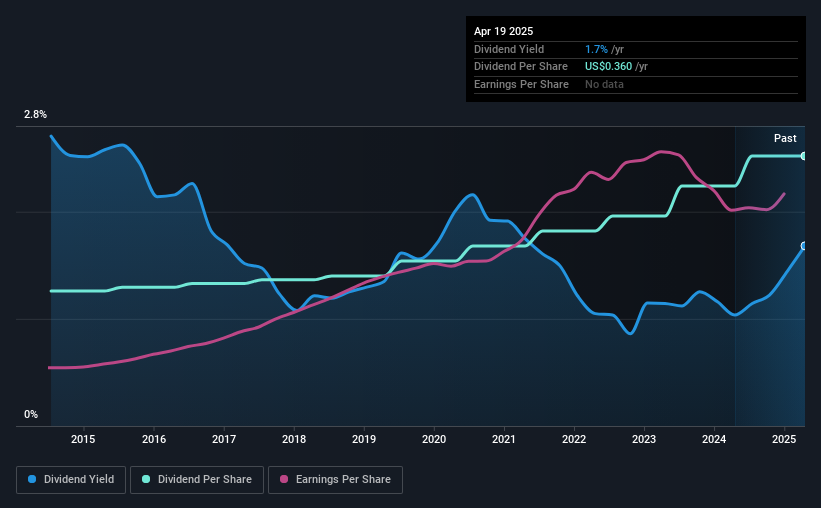Click the Earnings Per Share No data row

(x=636, y=84)
